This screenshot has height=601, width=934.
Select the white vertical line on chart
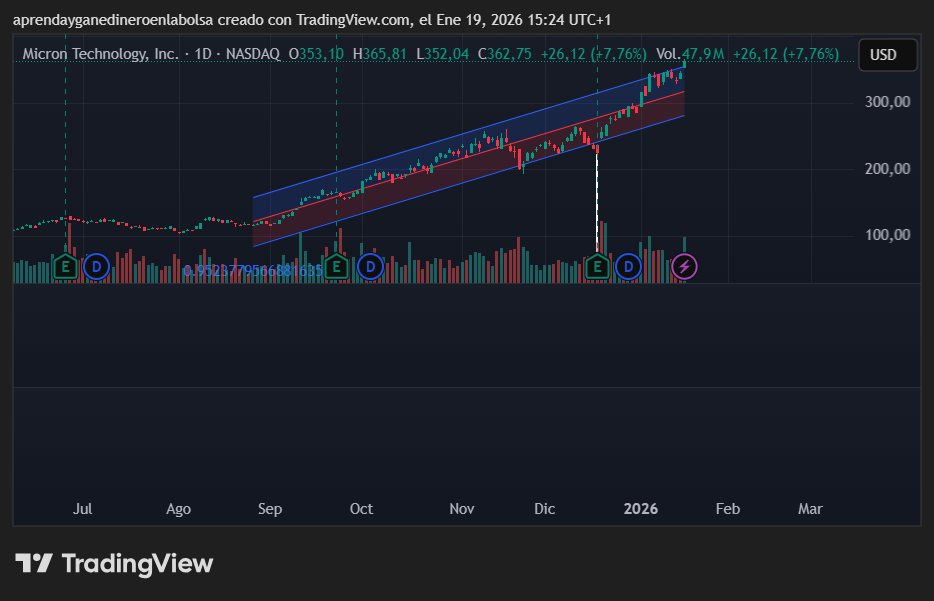tap(597, 200)
